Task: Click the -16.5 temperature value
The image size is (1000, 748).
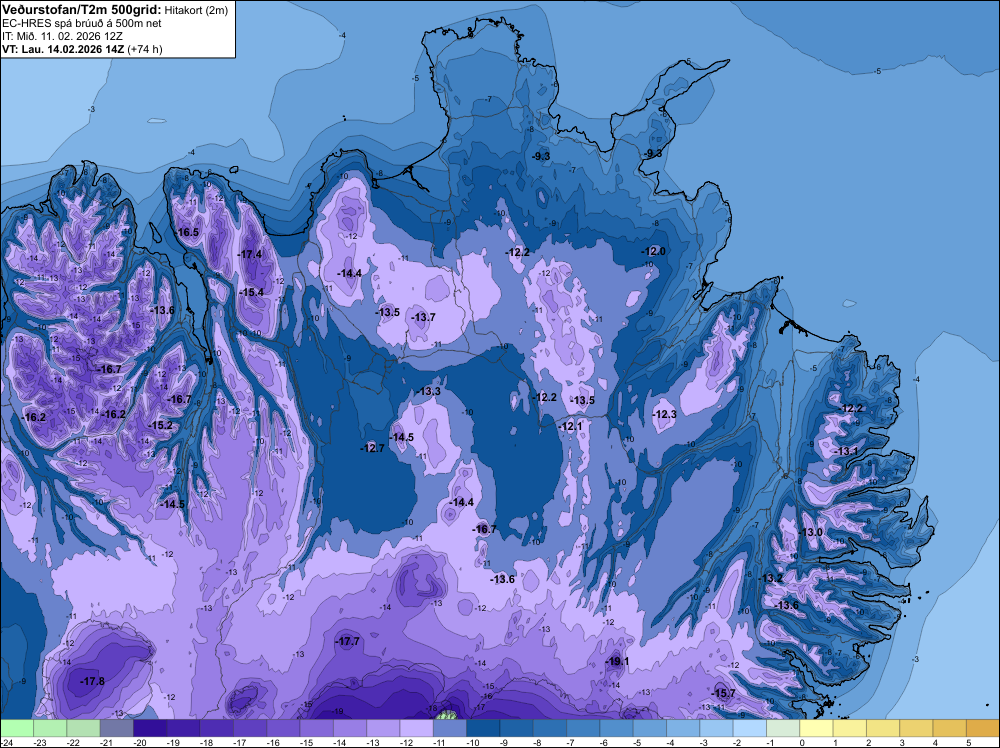Action: coord(188,233)
